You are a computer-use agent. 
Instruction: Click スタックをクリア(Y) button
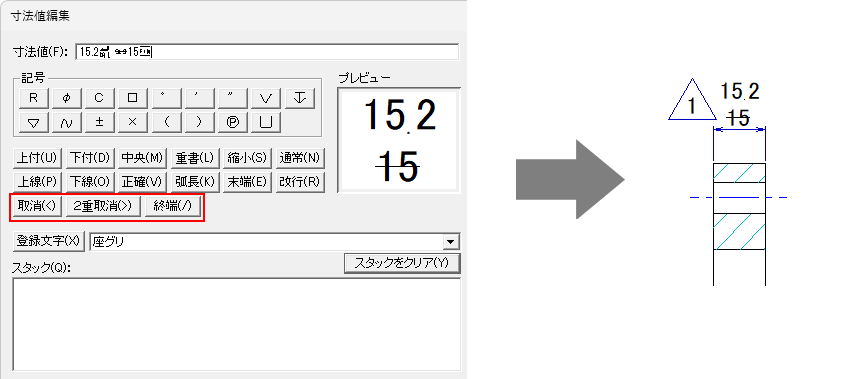coord(402,263)
